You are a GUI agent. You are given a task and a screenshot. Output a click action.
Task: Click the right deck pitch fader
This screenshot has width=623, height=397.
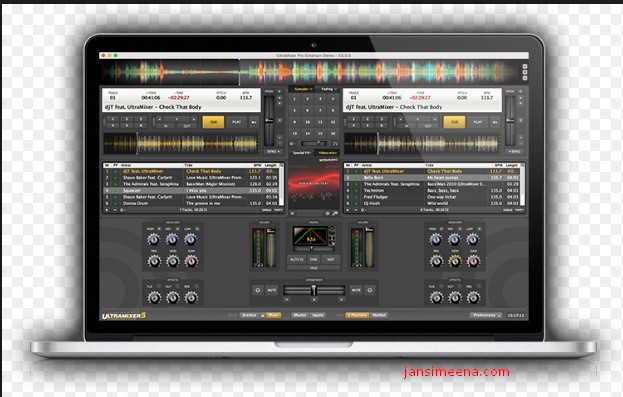coord(510,120)
